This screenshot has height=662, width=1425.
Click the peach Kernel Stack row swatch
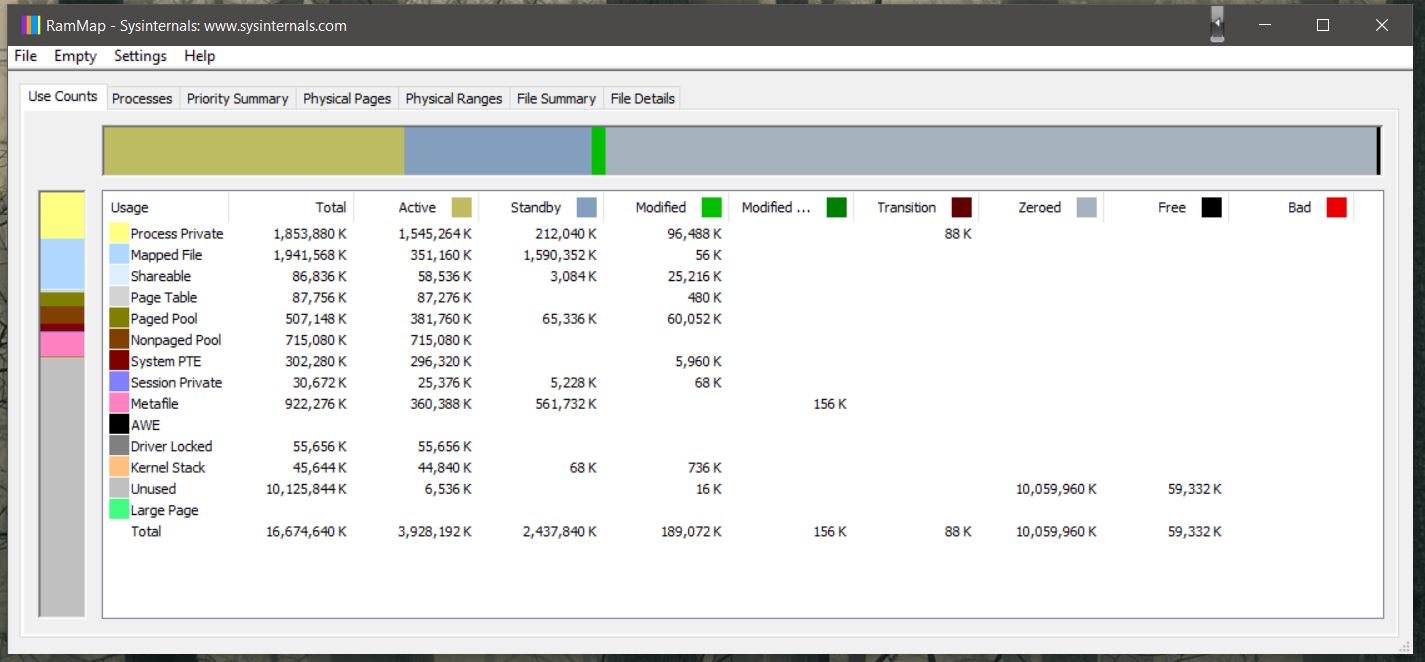119,467
